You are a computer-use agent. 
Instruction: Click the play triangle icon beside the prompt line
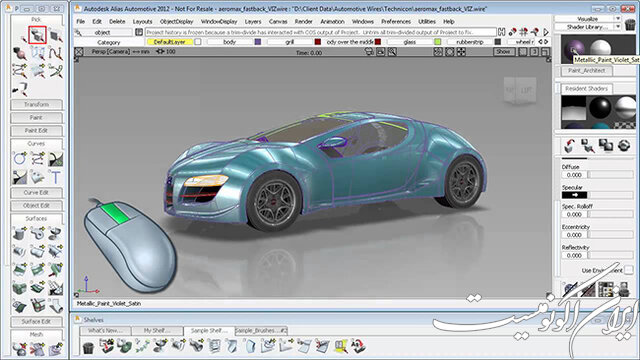pos(546,32)
